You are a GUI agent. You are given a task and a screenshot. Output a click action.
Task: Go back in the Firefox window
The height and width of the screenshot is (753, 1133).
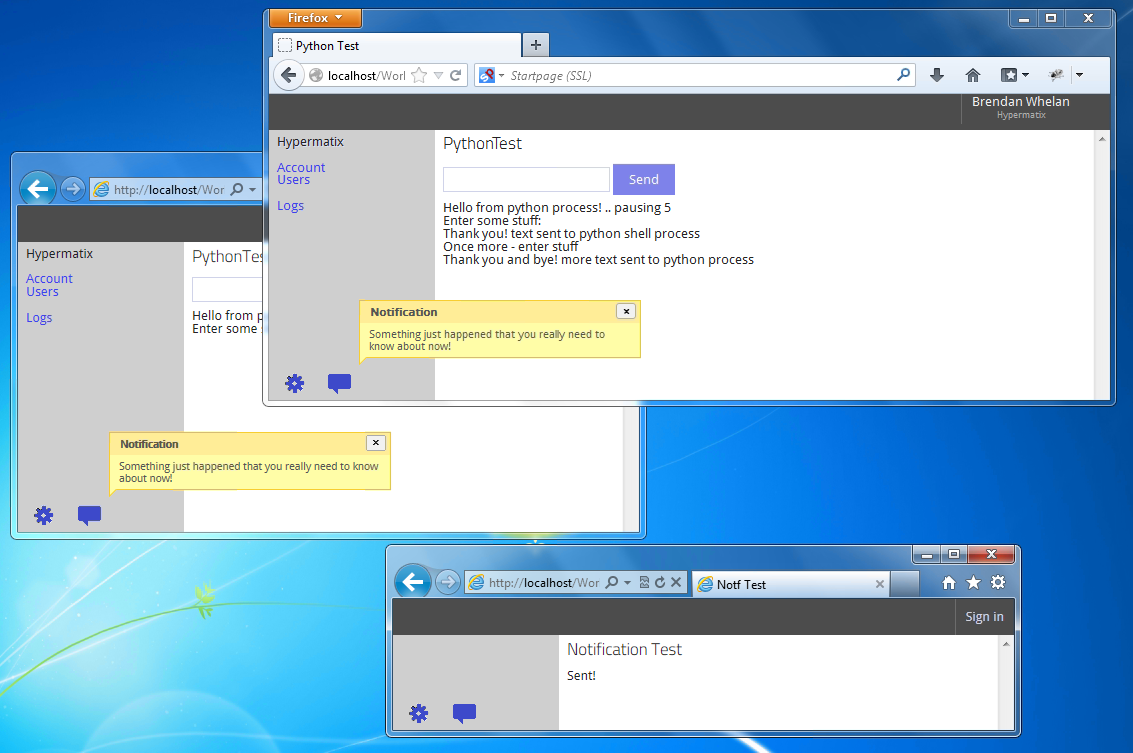coord(288,75)
